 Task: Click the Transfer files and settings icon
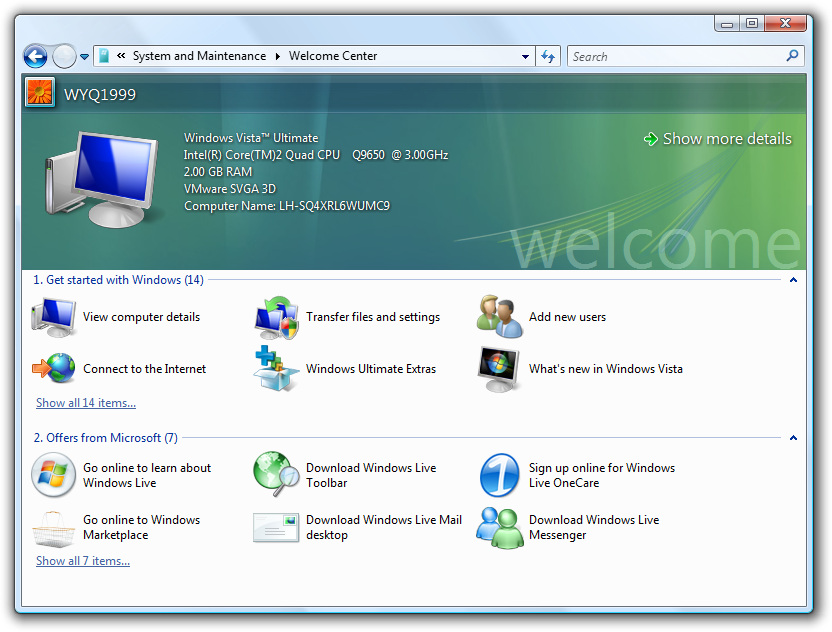[x=276, y=317]
